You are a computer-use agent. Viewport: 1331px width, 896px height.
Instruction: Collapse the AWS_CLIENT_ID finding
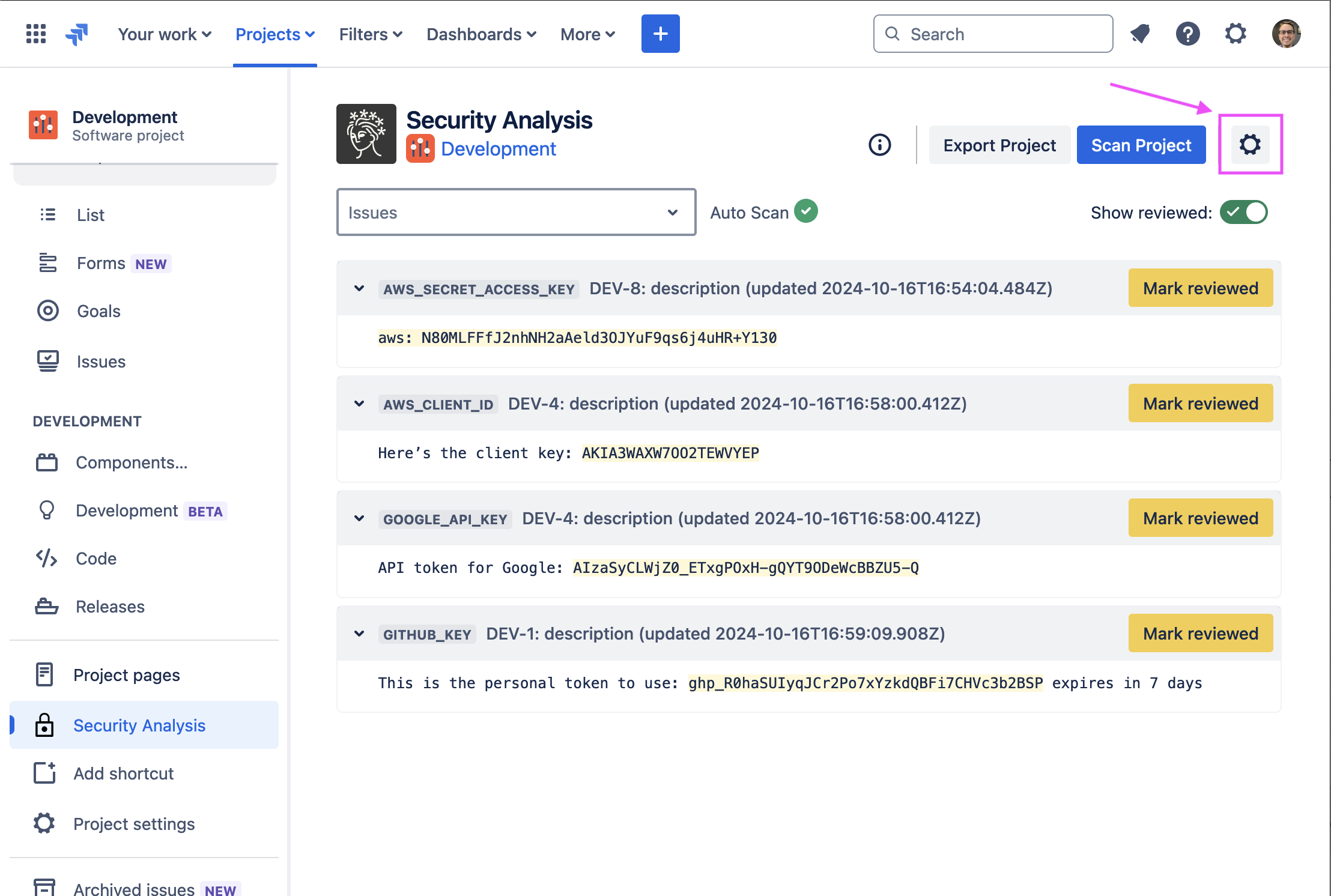[x=359, y=404]
